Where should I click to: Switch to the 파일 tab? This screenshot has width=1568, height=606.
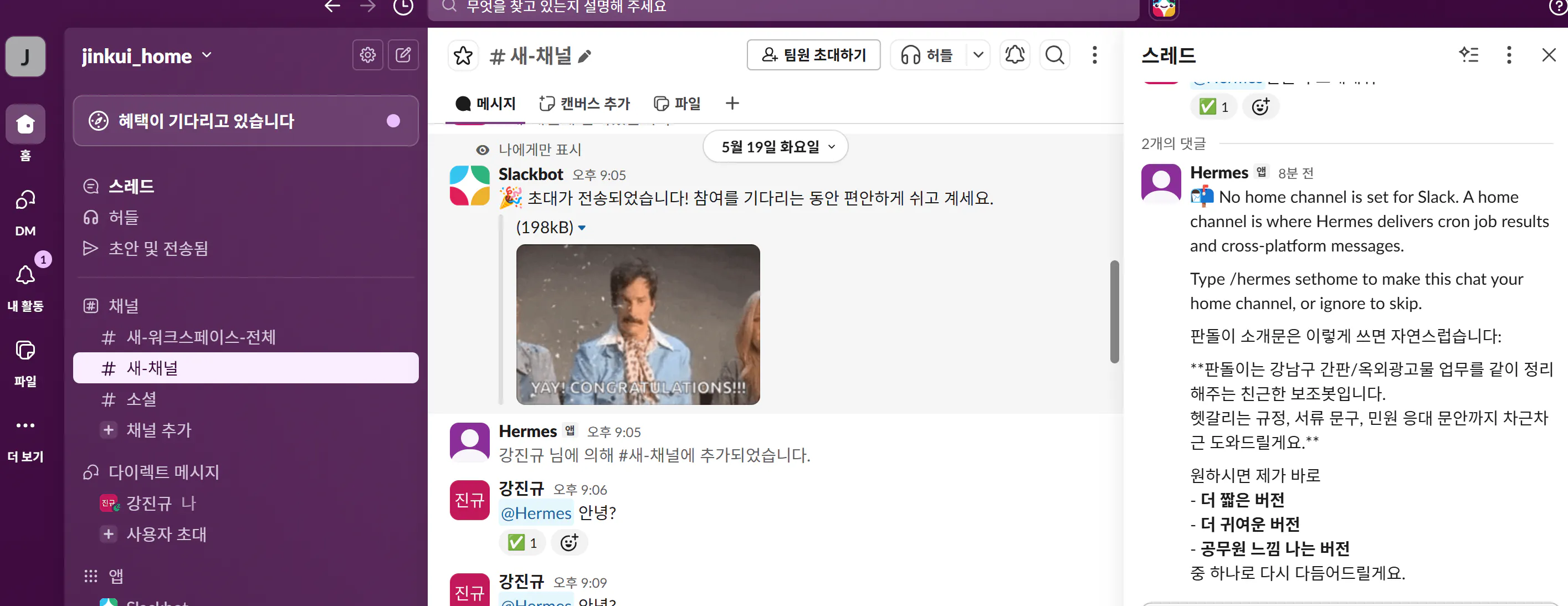pyautogui.click(x=677, y=104)
